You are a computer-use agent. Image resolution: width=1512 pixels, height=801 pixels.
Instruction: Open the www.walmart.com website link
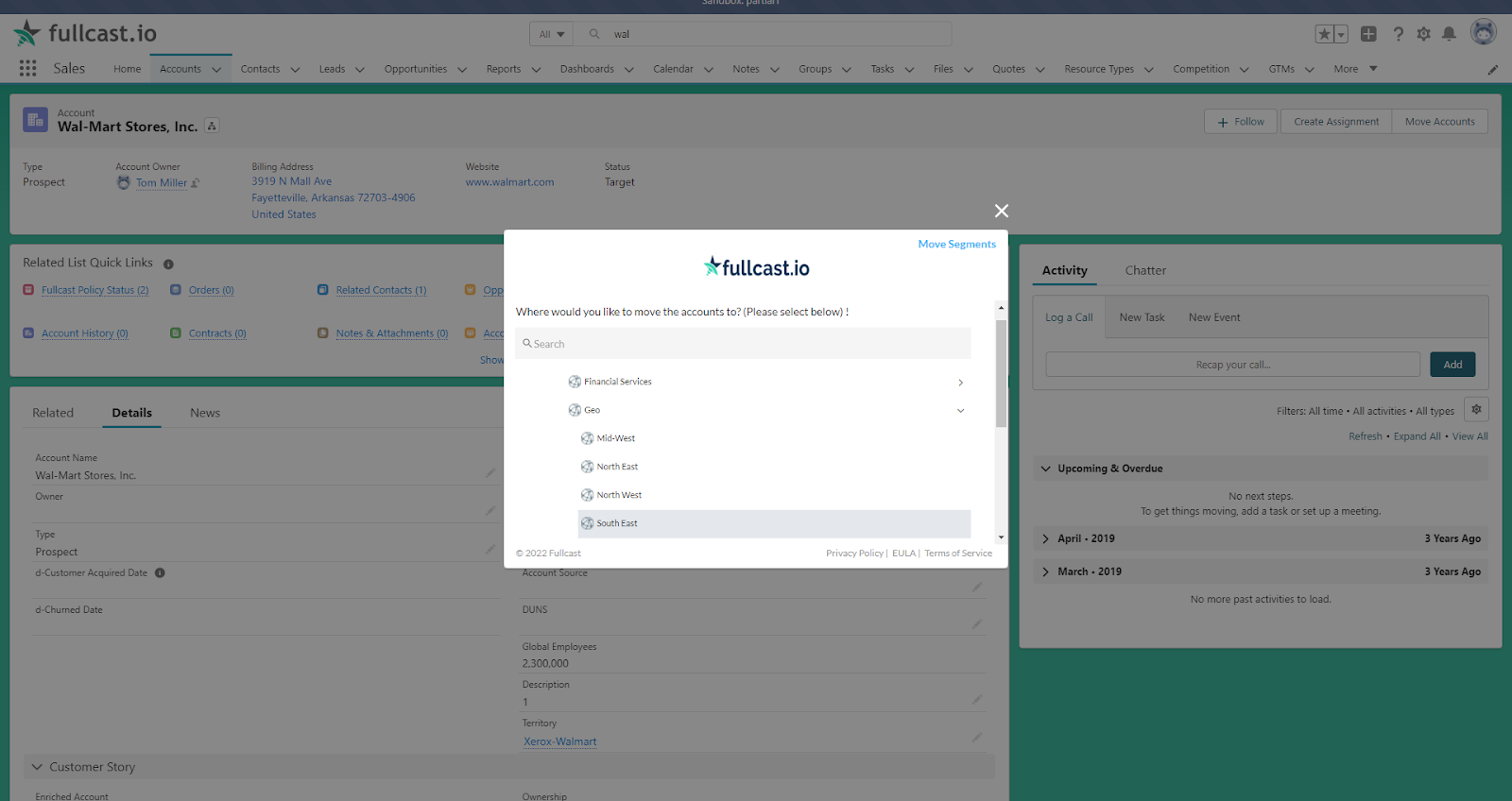pyautogui.click(x=509, y=182)
